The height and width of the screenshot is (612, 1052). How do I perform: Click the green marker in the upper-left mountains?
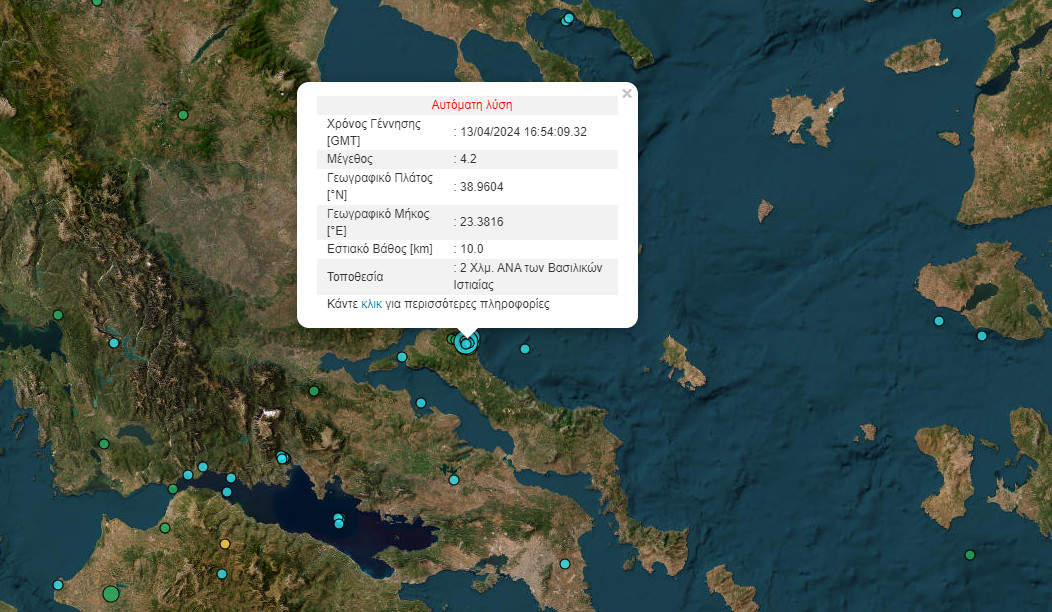tap(183, 115)
